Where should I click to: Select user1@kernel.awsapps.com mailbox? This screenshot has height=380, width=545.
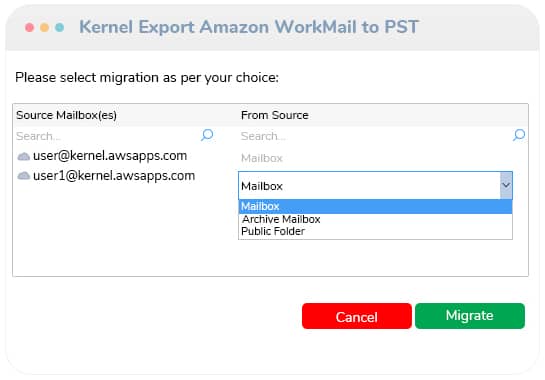114,176
